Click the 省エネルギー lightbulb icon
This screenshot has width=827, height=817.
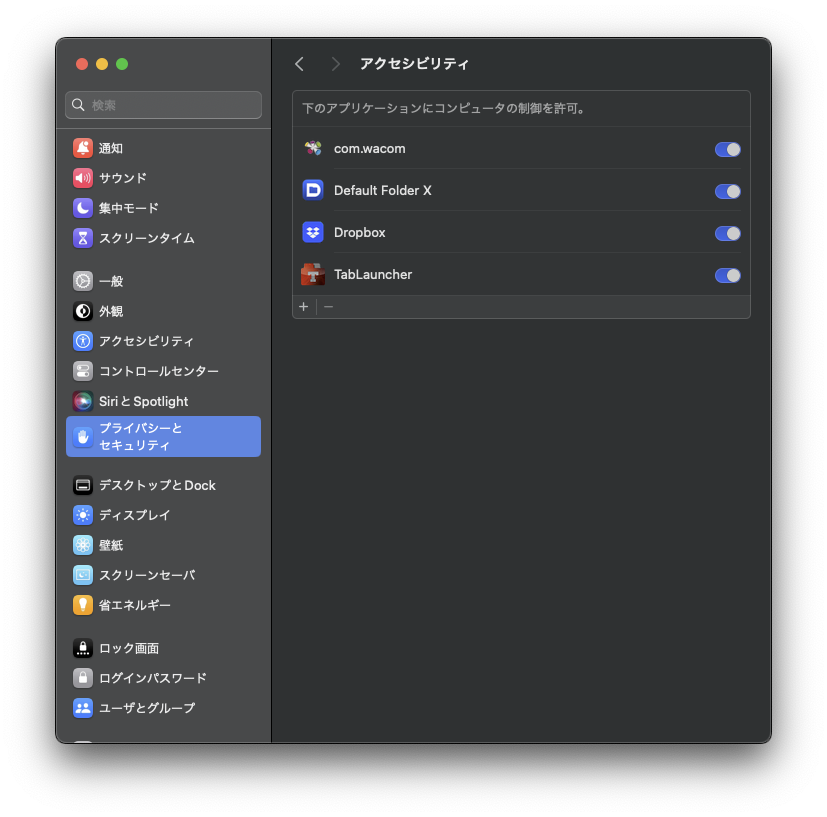(83, 605)
